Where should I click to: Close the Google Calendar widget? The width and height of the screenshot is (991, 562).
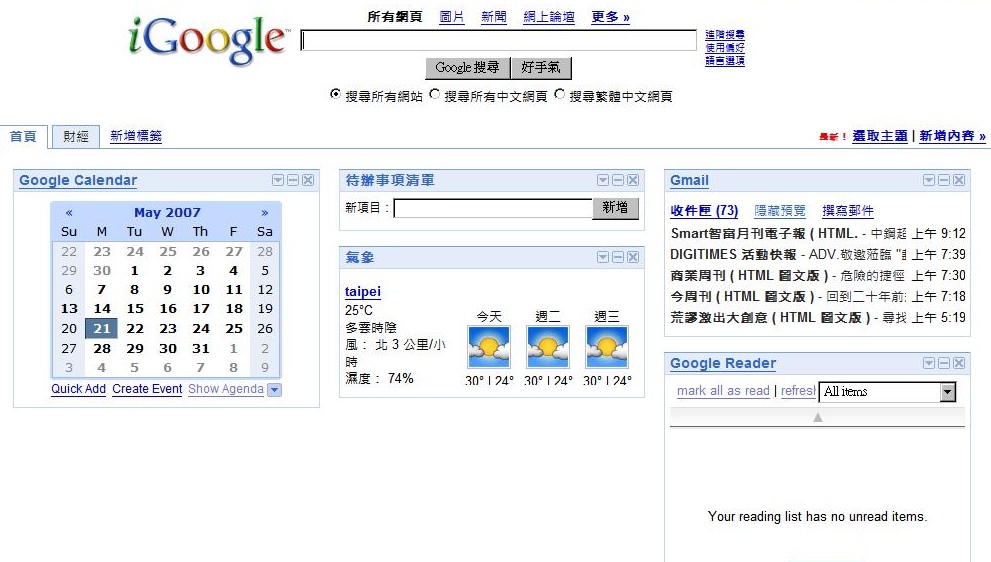click(308, 180)
